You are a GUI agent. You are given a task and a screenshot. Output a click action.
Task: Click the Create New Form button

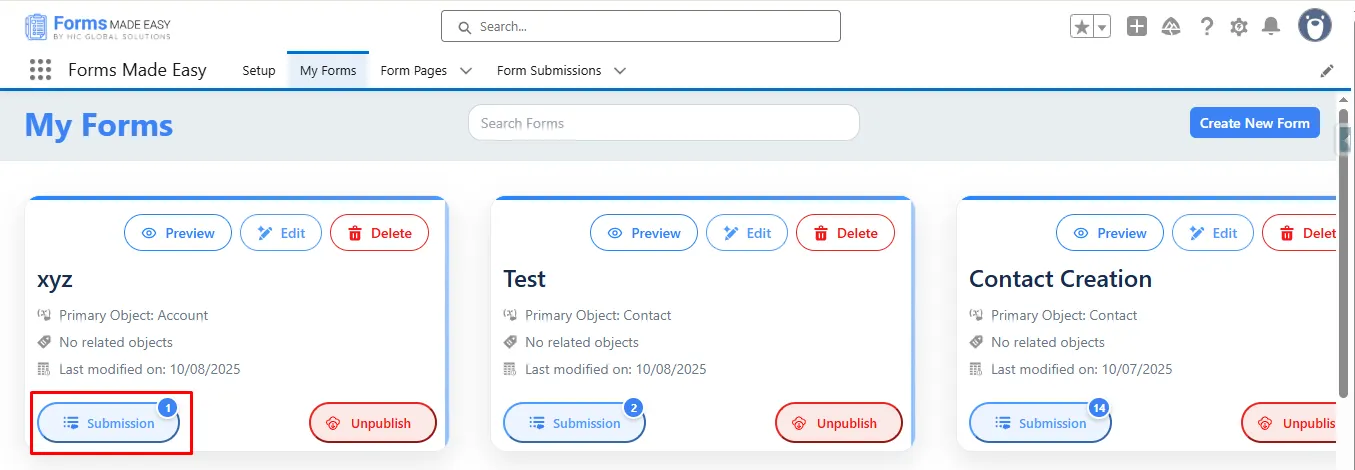point(1254,123)
